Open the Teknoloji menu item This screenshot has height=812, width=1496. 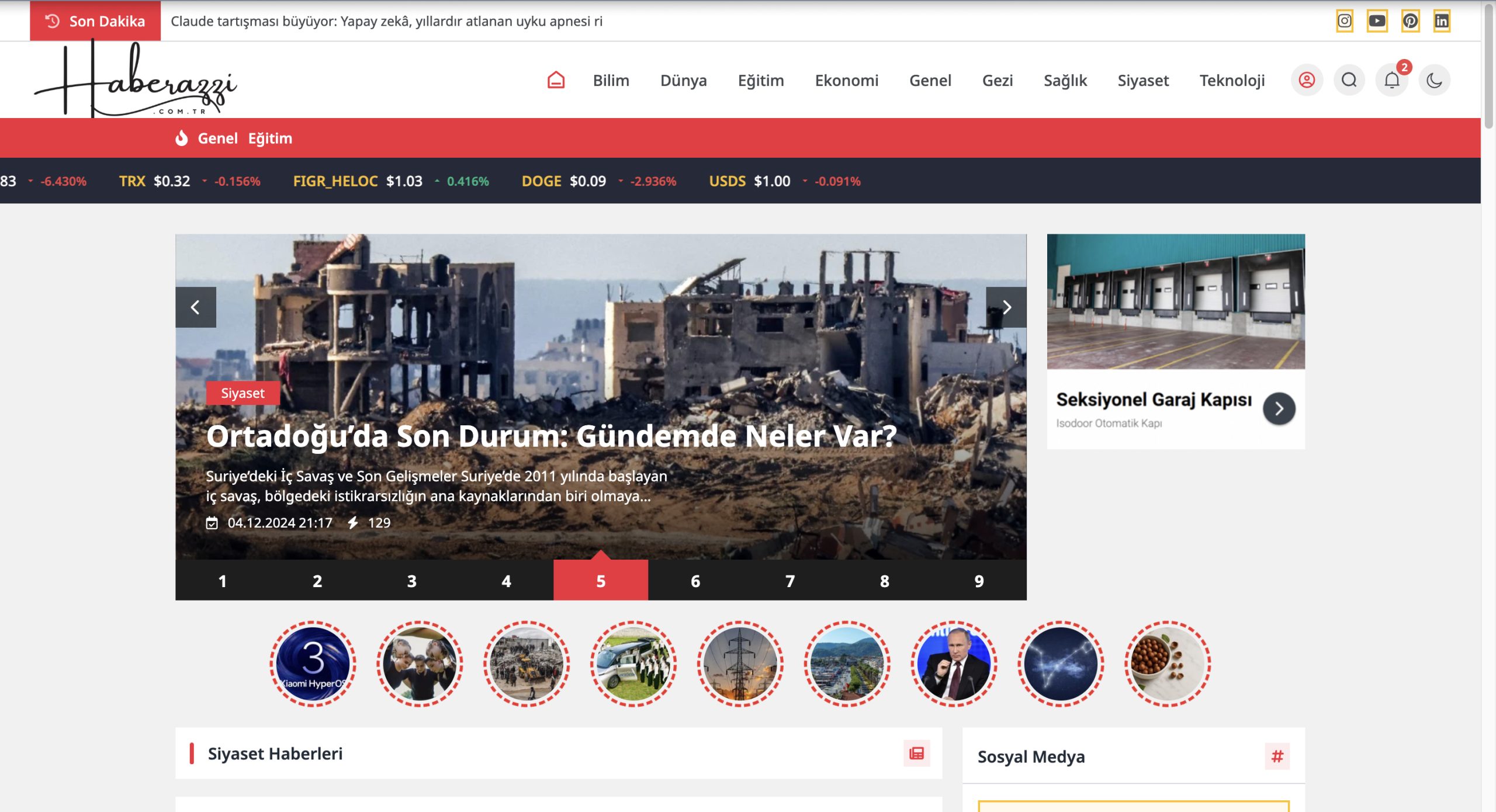[1232, 80]
